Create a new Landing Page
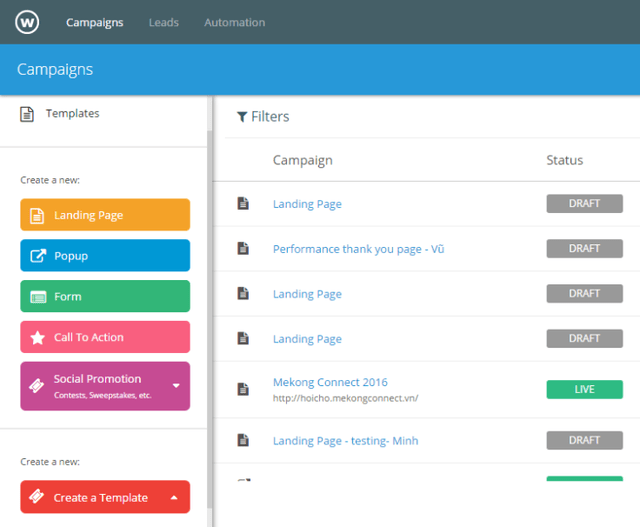Image resolution: width=640 pixels, height=527 pixels. click(105, 215)
